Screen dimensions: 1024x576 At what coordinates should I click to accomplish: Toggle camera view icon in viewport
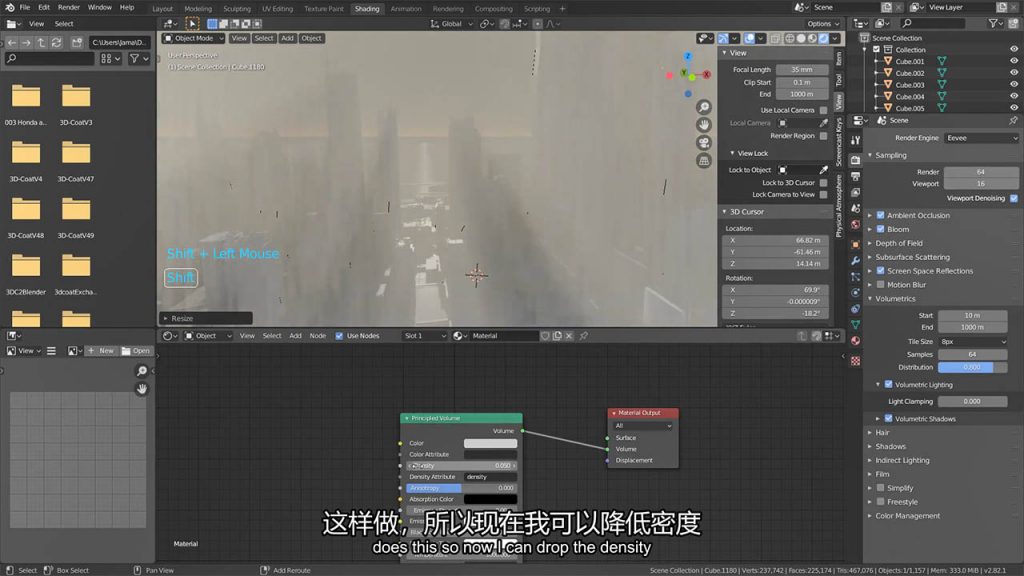tap(703, 142)
